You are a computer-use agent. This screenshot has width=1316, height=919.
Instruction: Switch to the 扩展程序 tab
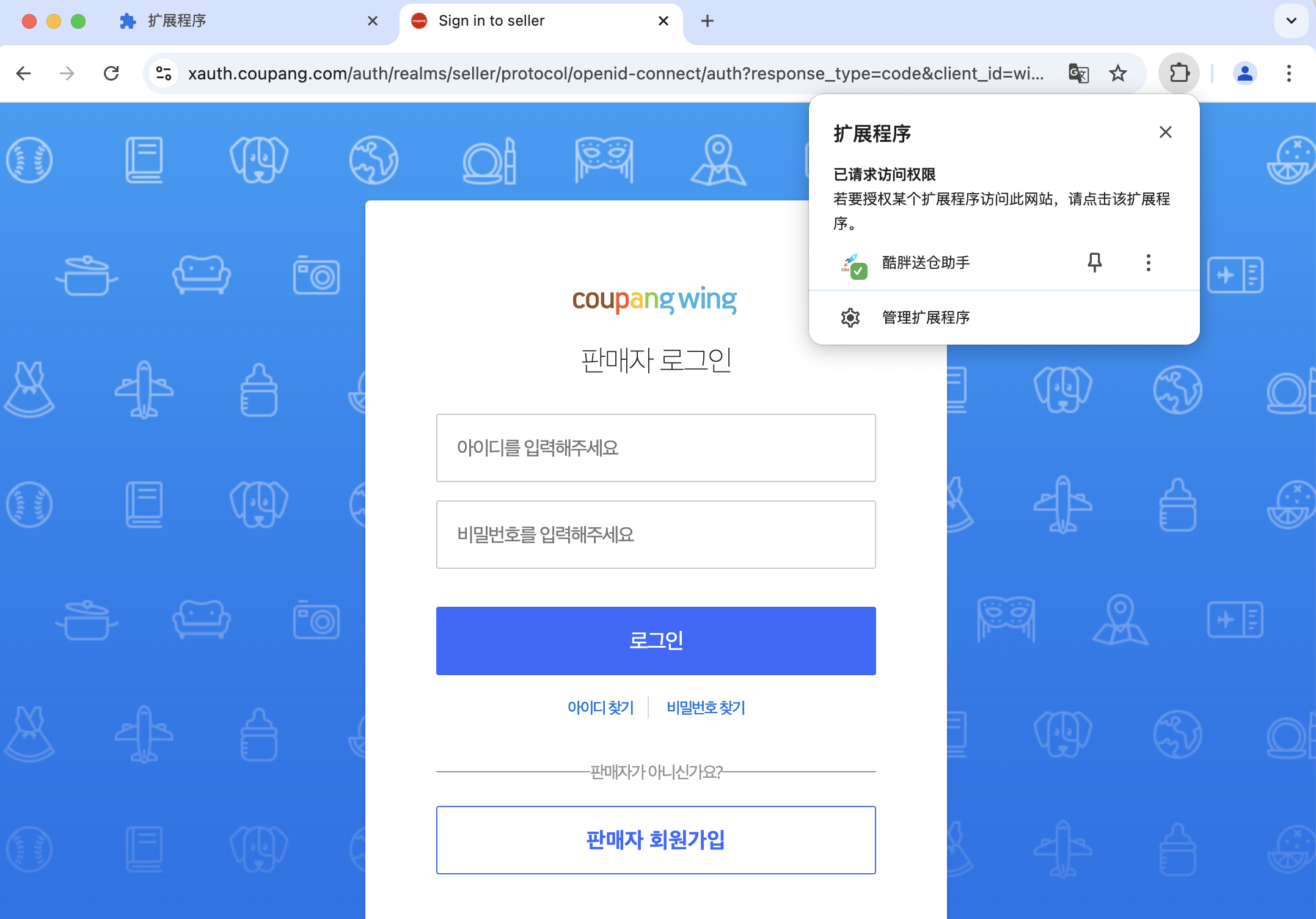click(x=177, y=21)
